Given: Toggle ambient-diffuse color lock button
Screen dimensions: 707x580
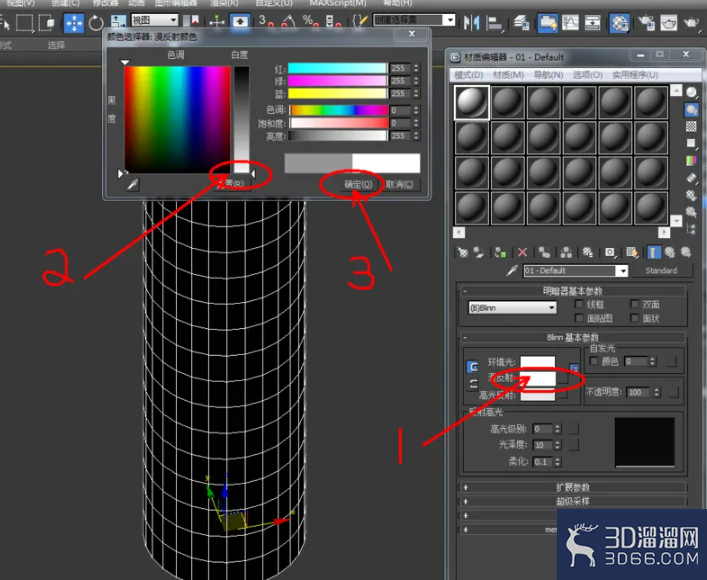Looking at the screenshot, I should click(472, 366).
